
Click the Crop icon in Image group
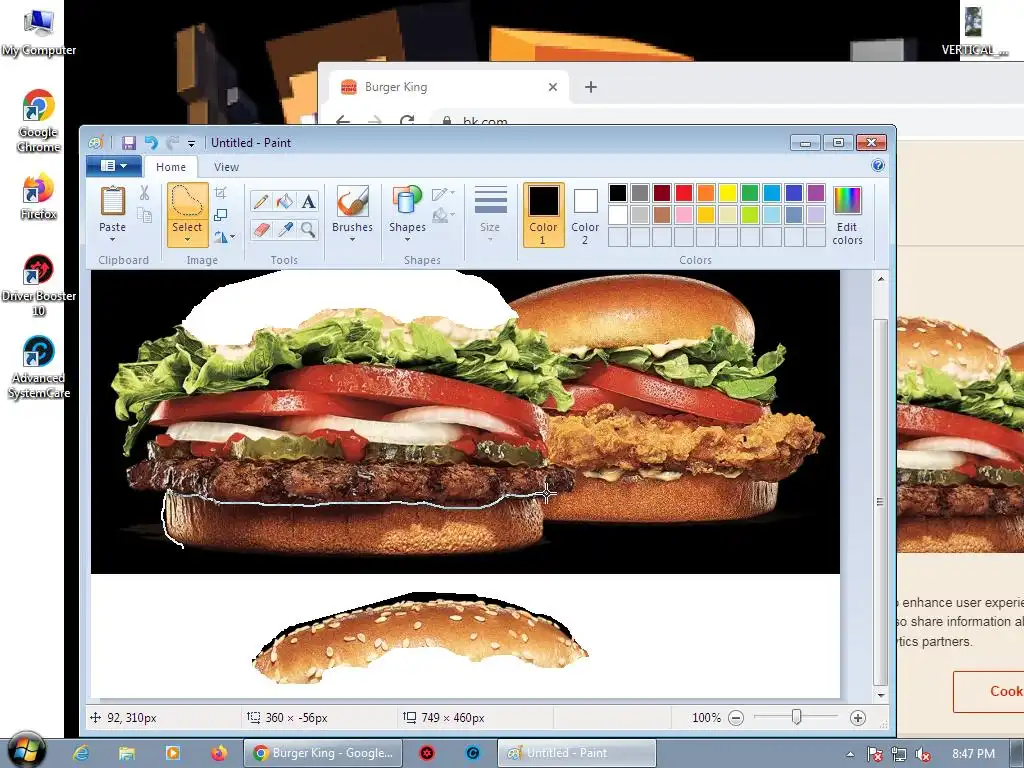(221, 193)
